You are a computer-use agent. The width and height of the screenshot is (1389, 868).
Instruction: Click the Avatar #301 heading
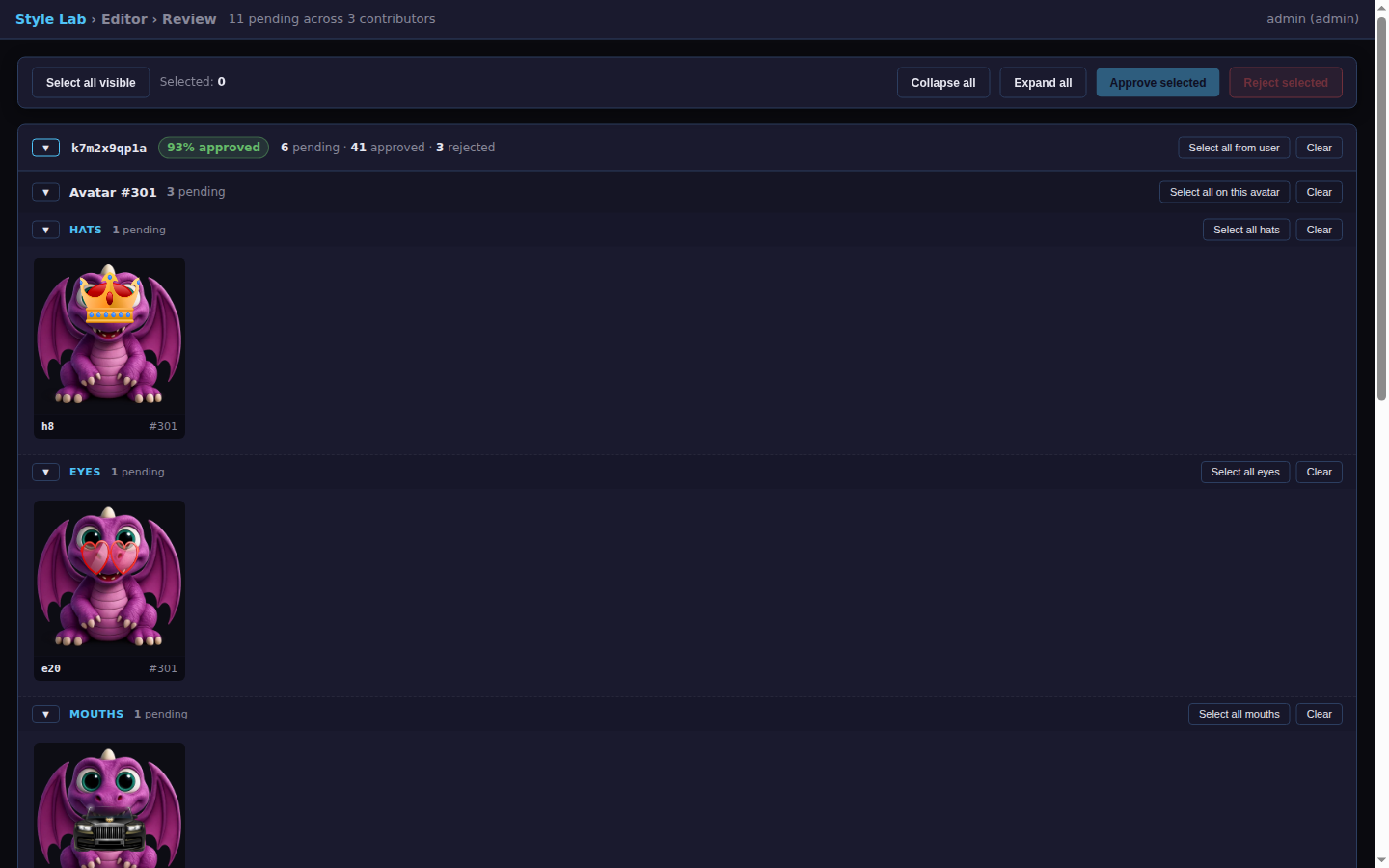pos(113,193)
